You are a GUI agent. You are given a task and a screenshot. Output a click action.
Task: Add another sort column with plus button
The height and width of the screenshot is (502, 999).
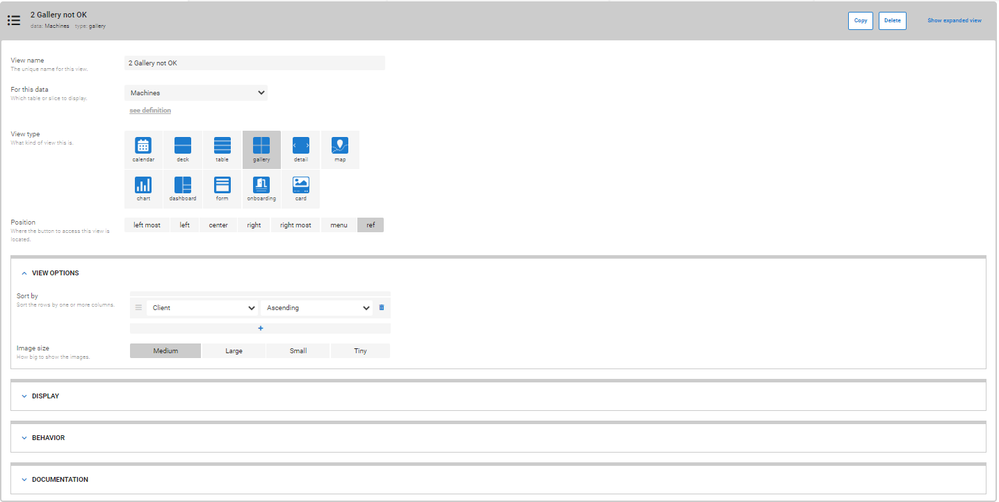[261, 329]
